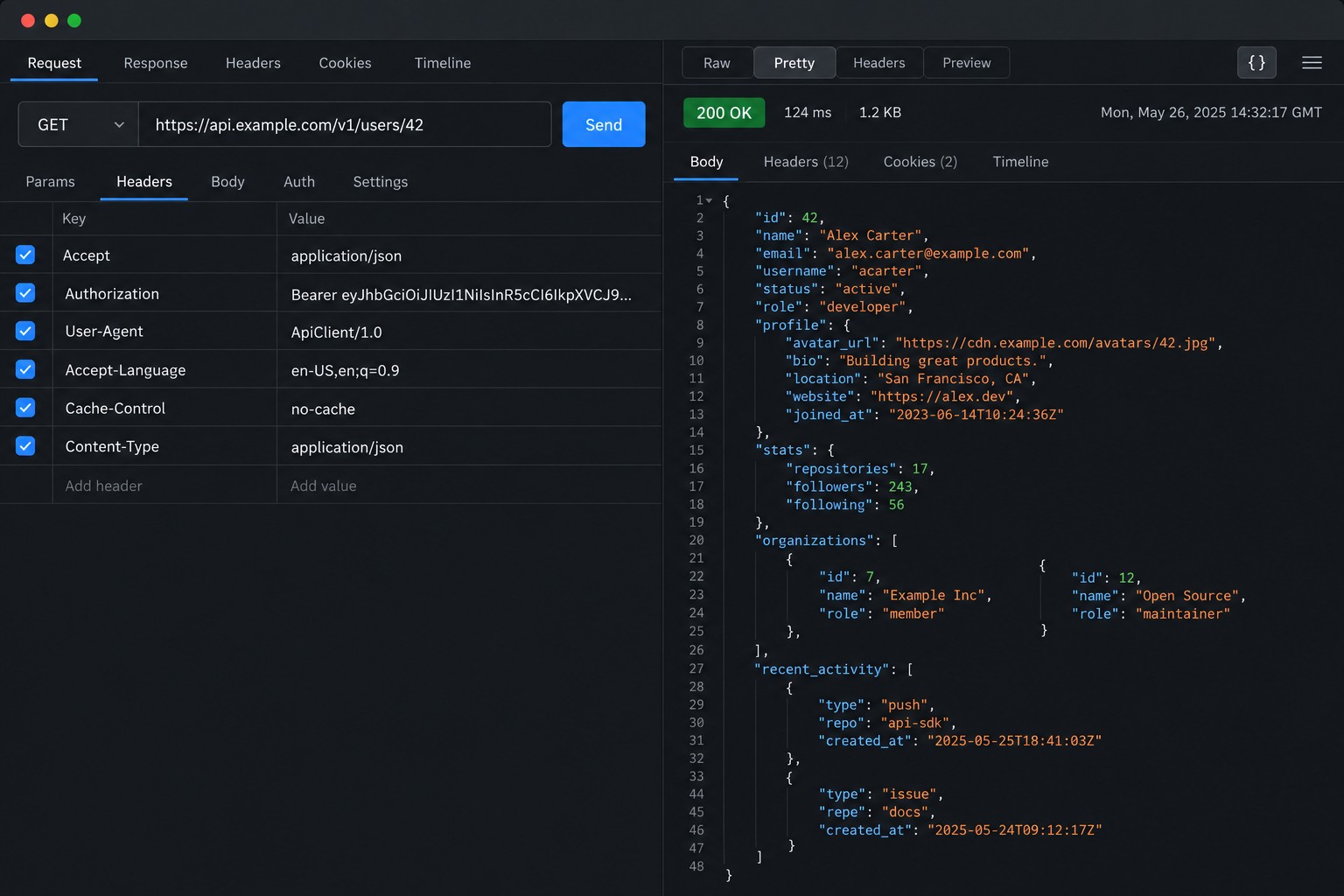Switch to Preview response view

967,63
